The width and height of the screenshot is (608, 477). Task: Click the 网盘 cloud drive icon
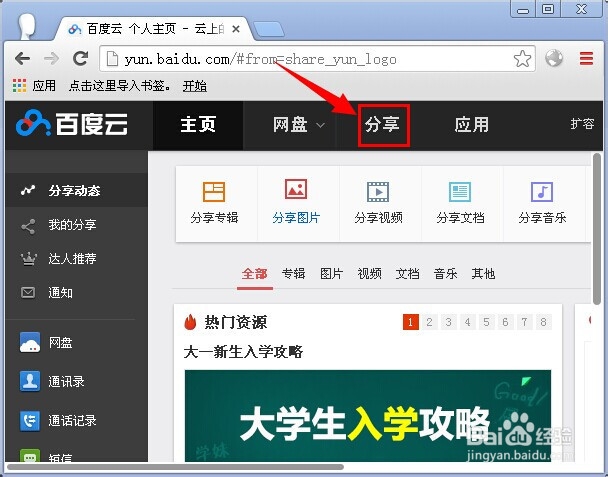pos(30,342)
